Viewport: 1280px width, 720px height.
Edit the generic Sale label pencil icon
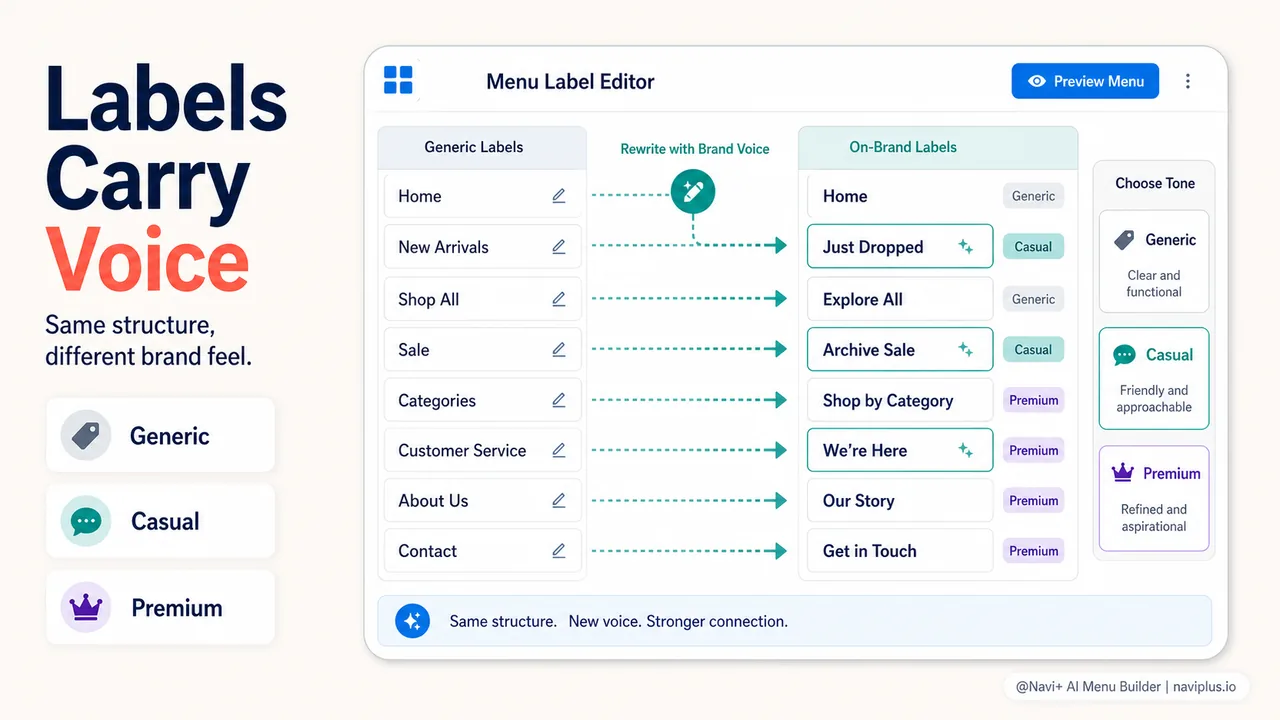(559, 350)
